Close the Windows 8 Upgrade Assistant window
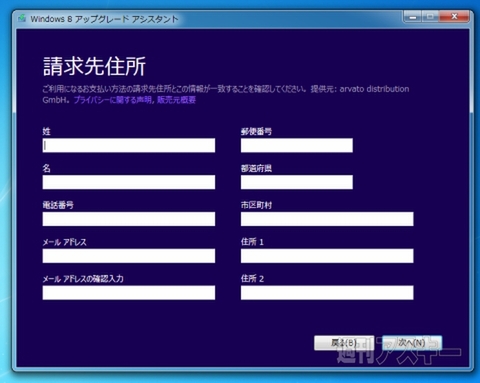Image resolution: width=480 pixels, height=383 pixels. [454, 16]
